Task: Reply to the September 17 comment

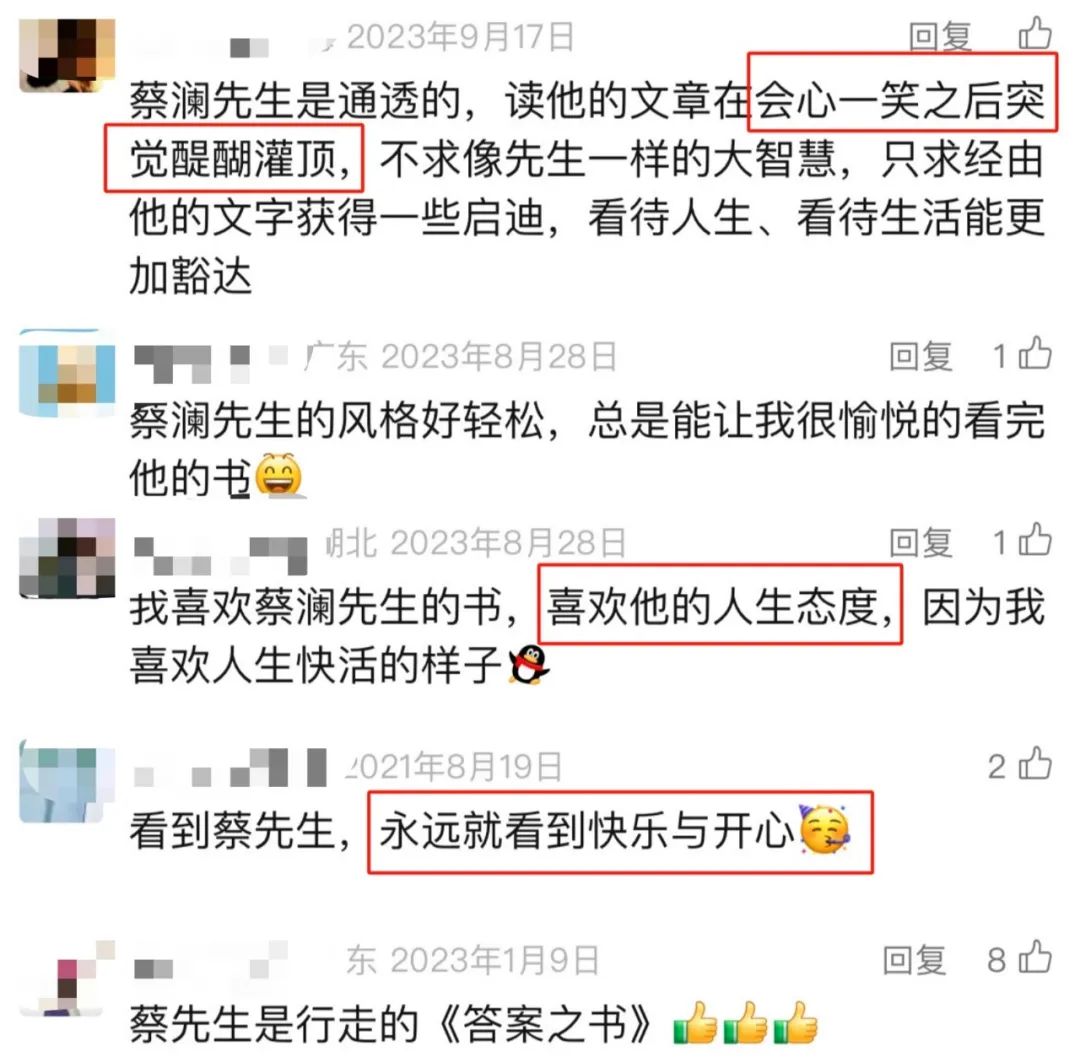Action: click(939, 36)
